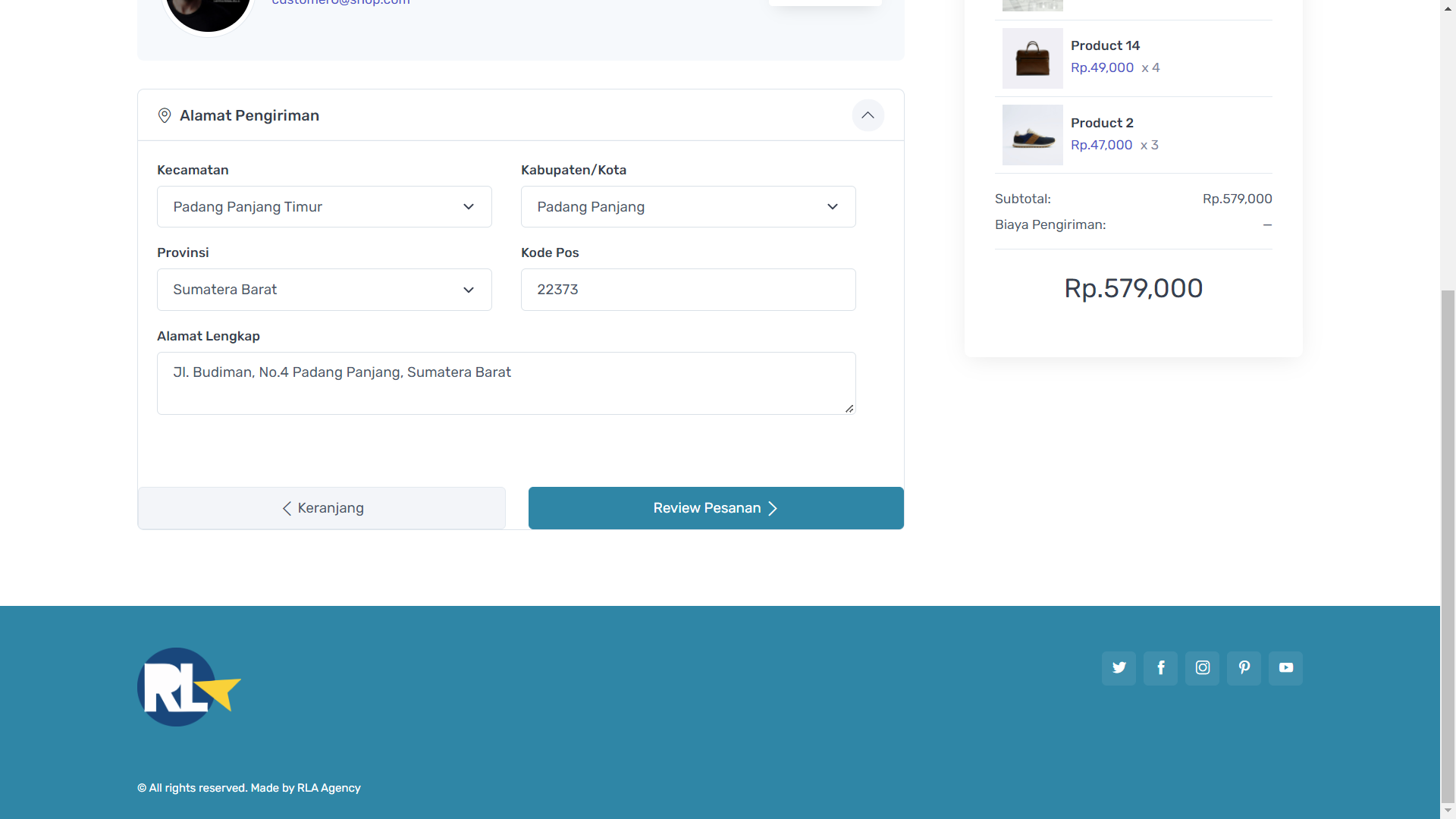Click the RL logo in footer
1456x819 pixels.
click(x=188, y=687)
